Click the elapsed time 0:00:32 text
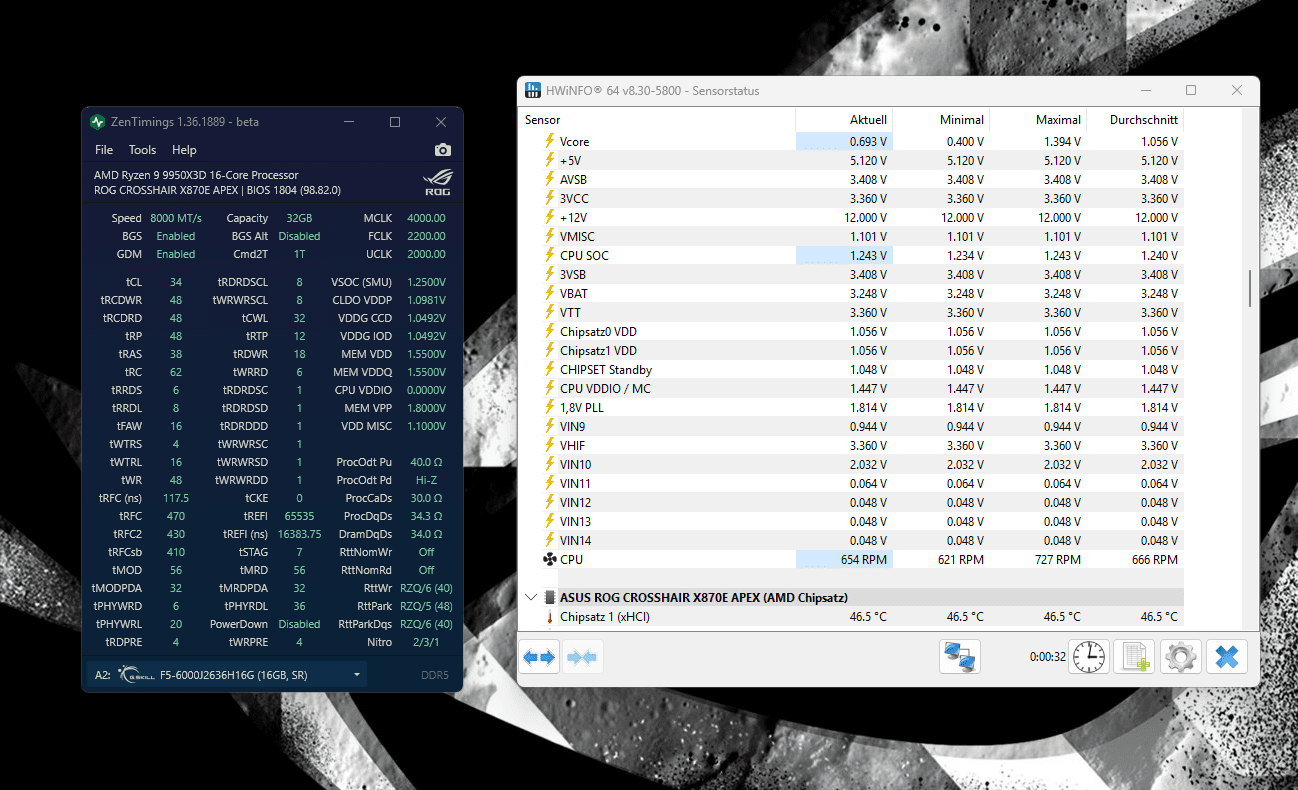 click(x=1047, y=657)
